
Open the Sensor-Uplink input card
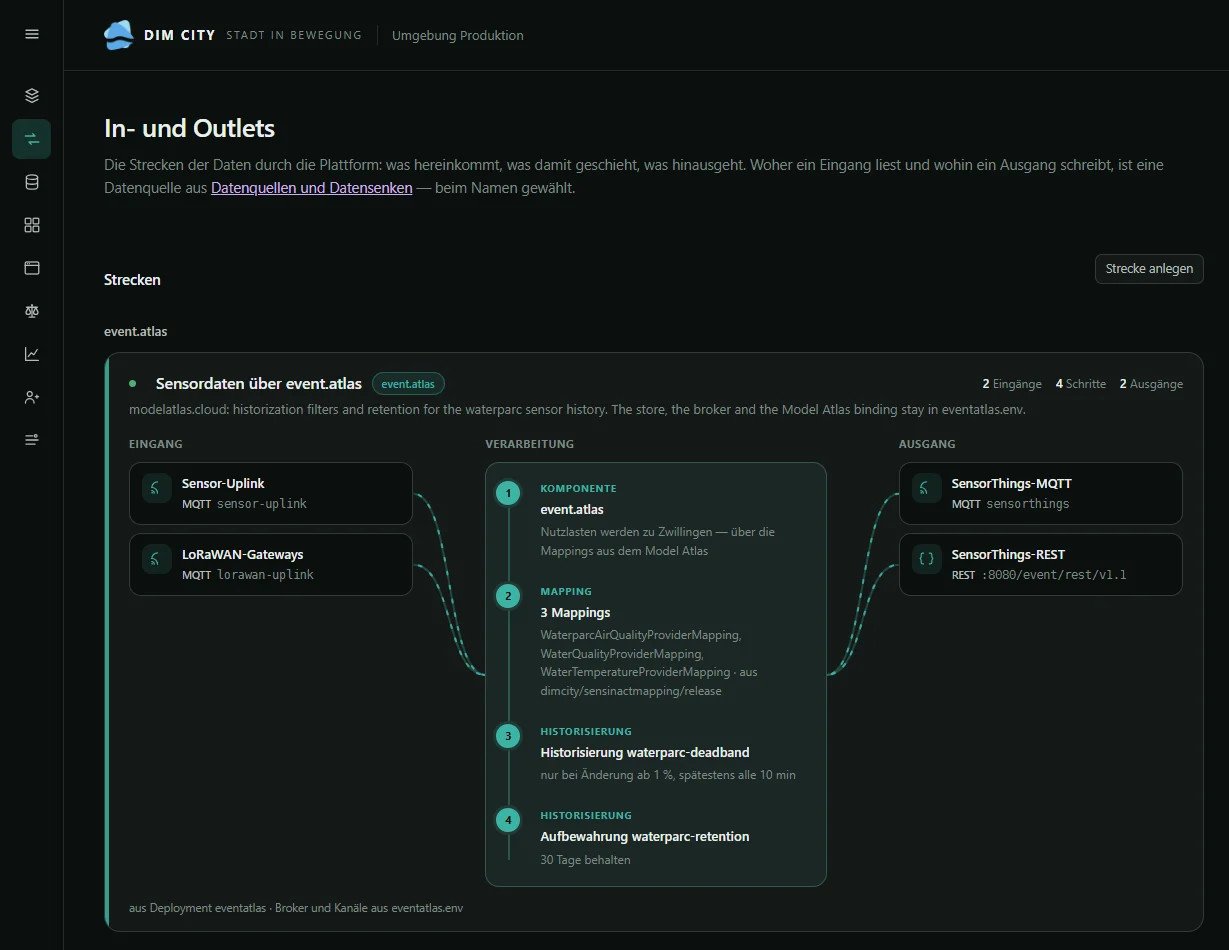click(271, 493)
